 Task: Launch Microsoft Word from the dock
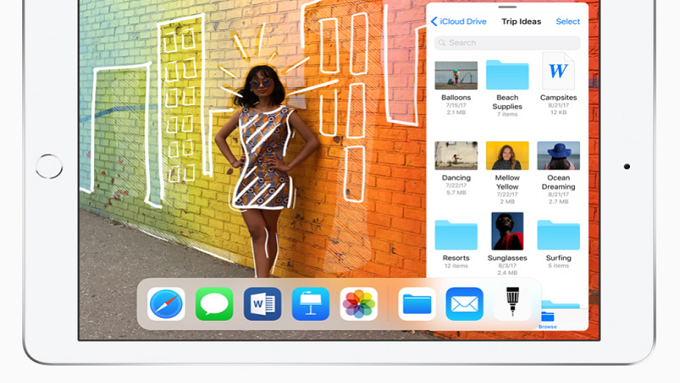[x=262, y=304]
